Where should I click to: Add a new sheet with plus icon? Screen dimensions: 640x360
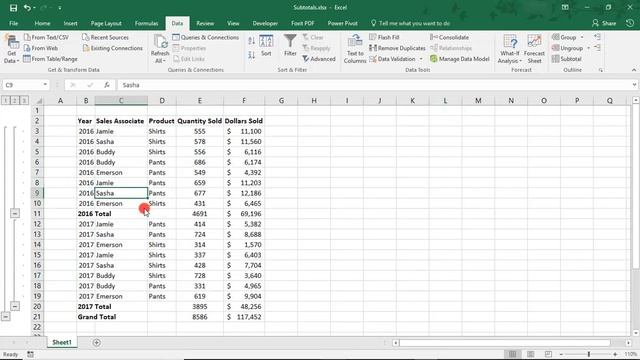[x=97, y=342]
